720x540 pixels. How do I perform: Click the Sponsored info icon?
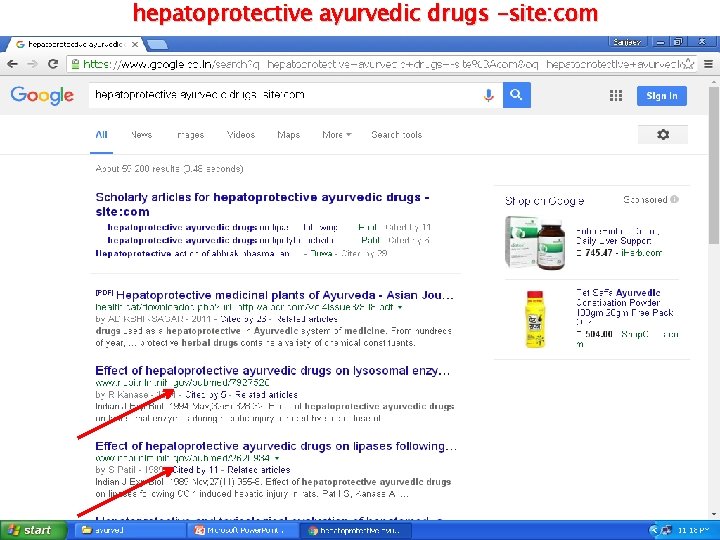[x=674, y=199]
